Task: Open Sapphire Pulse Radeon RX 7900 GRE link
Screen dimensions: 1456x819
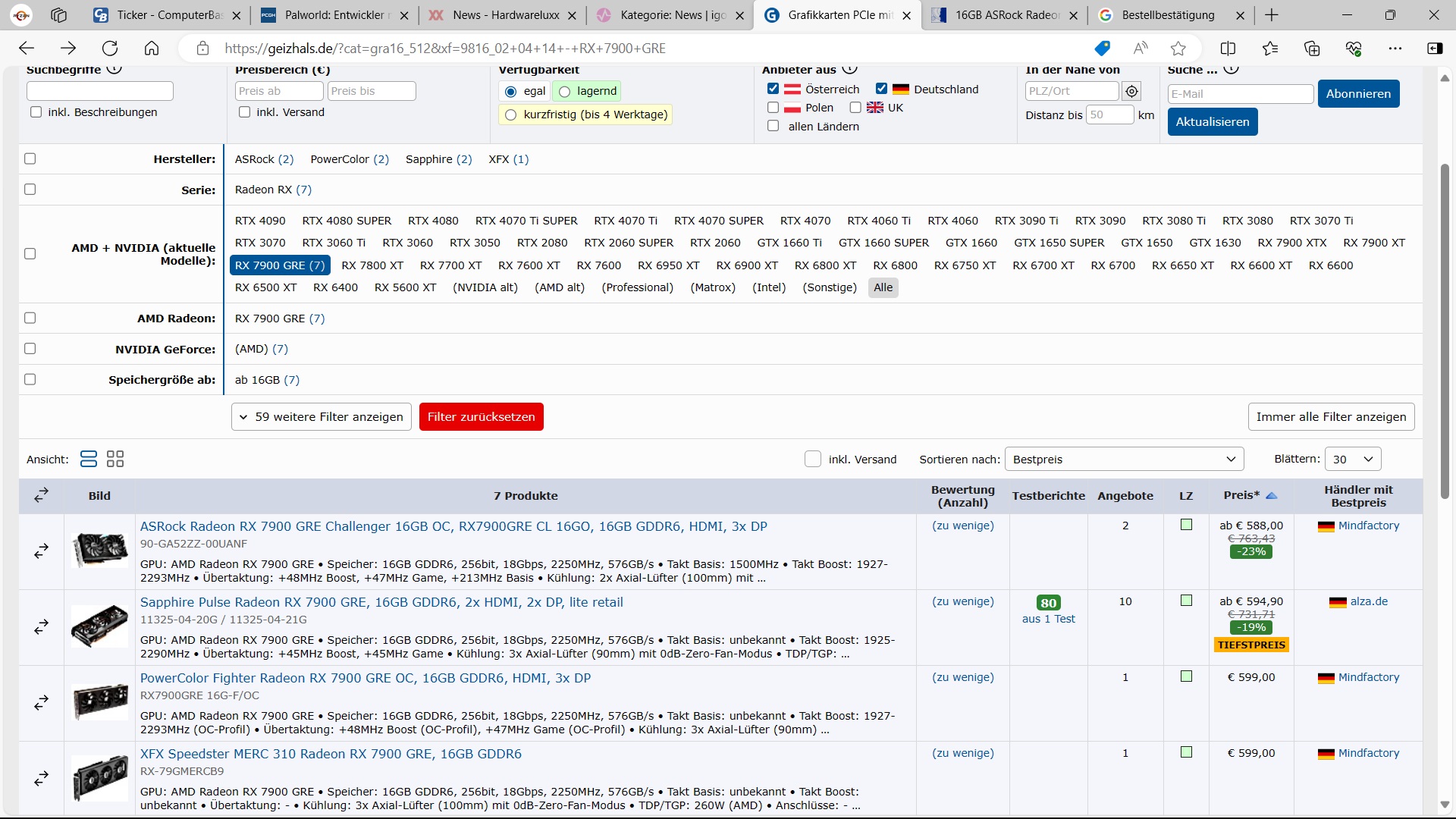Action: click(381, 602)
